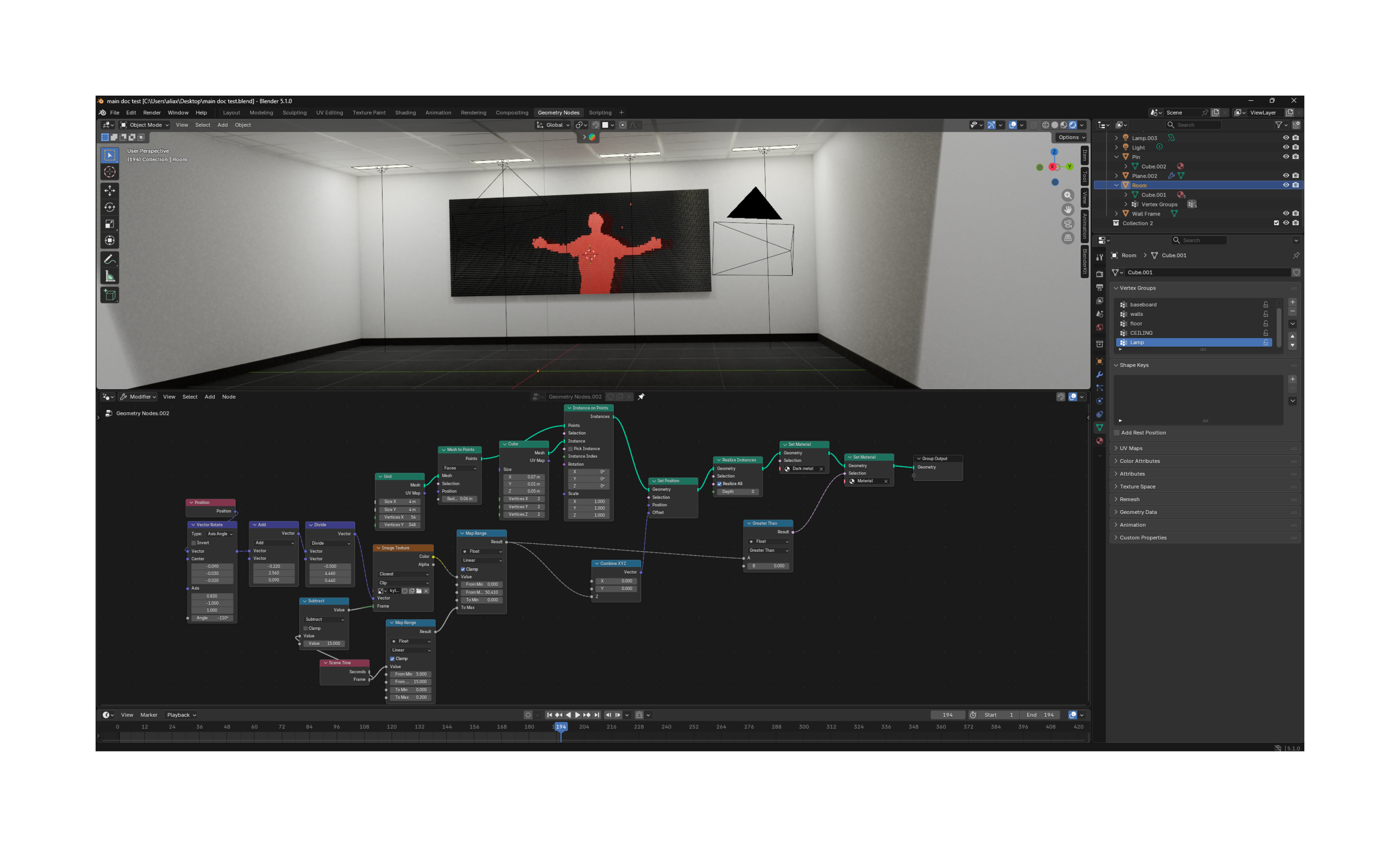
Task: Click the Dark metal material field
Action: point(803,469)
